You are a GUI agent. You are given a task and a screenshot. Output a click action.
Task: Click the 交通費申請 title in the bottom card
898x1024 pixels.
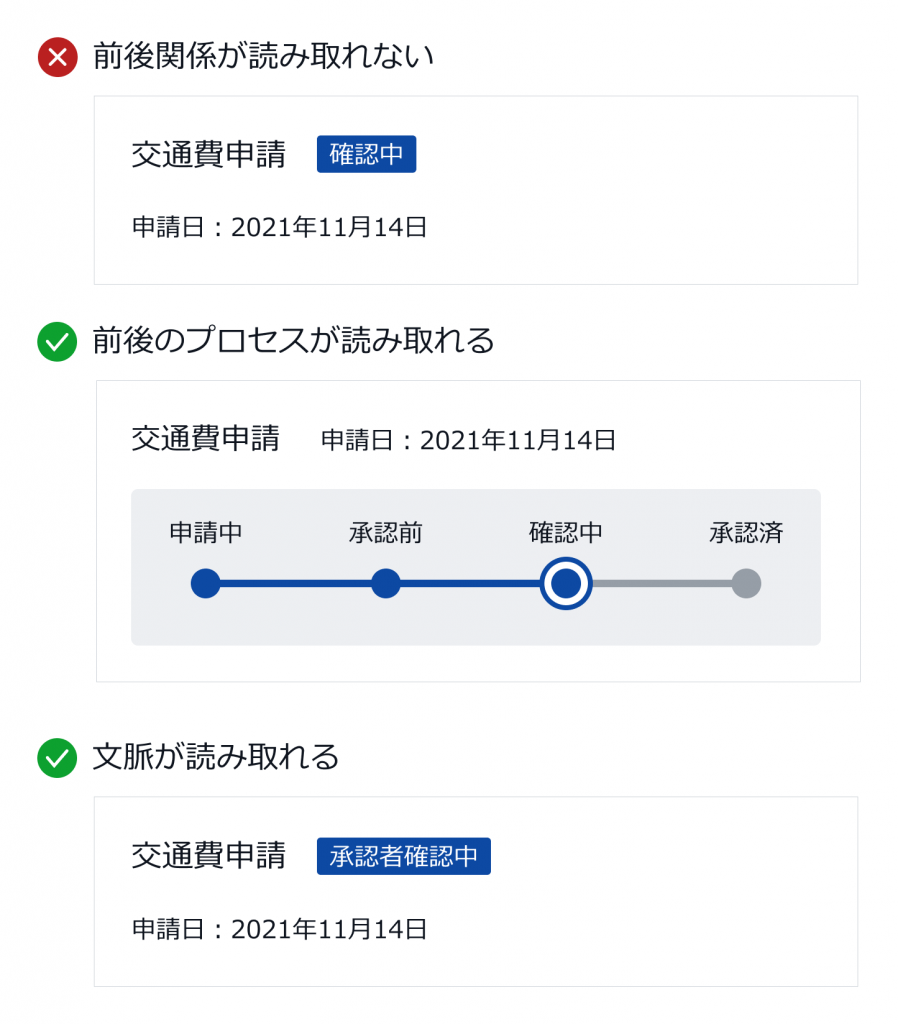pos(209,856)
